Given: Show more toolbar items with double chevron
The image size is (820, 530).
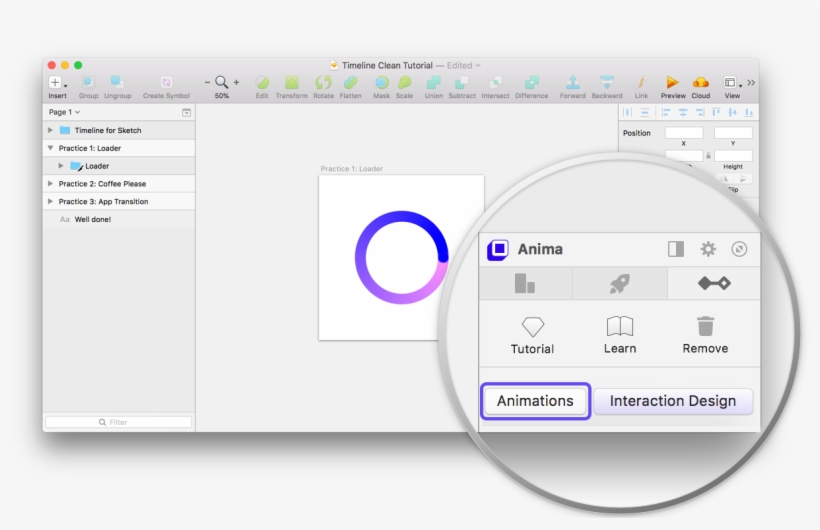Looking at the screenshot, I should (x=751, y=83).
